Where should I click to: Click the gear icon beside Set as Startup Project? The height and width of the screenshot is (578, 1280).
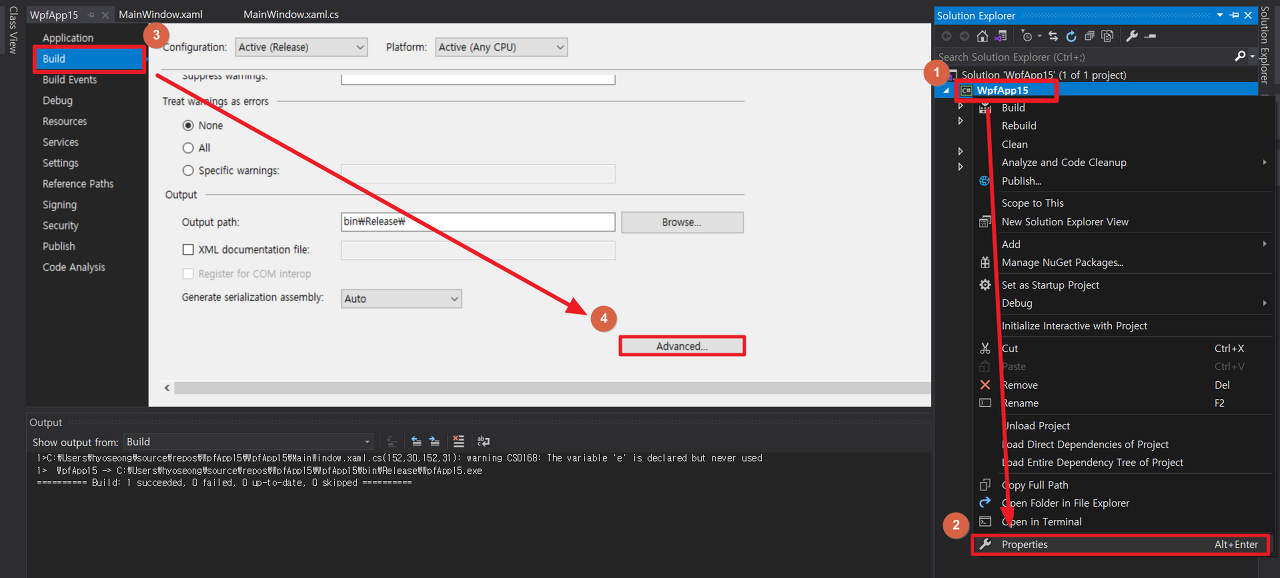985,285
